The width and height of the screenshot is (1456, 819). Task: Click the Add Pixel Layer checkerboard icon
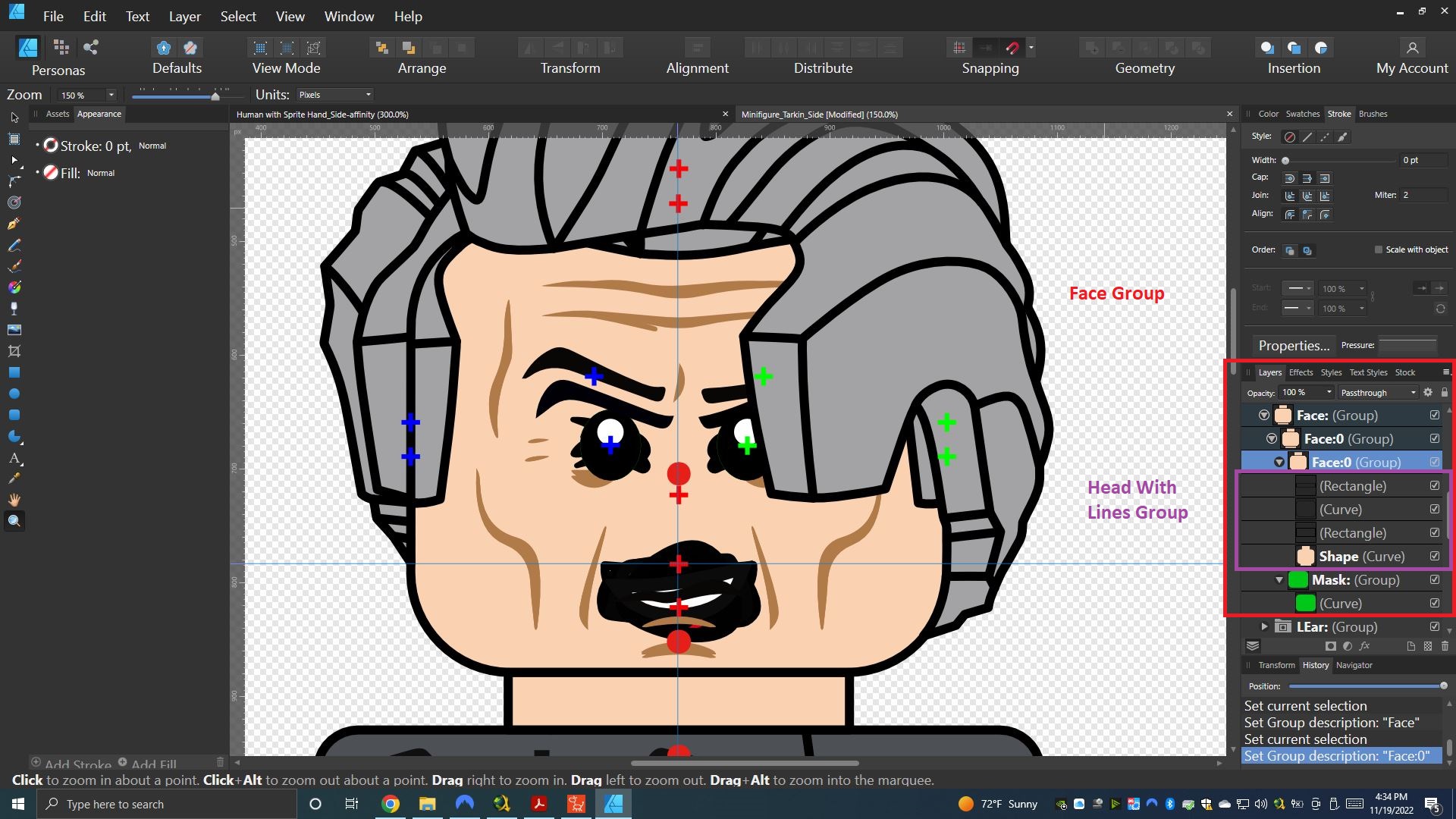(1428, 646)
